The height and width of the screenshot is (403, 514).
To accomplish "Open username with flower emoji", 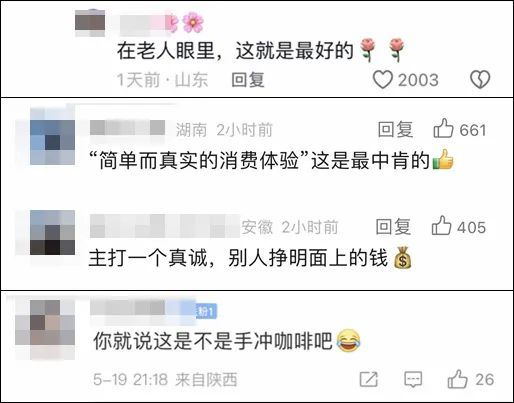I will coord(161,23).
